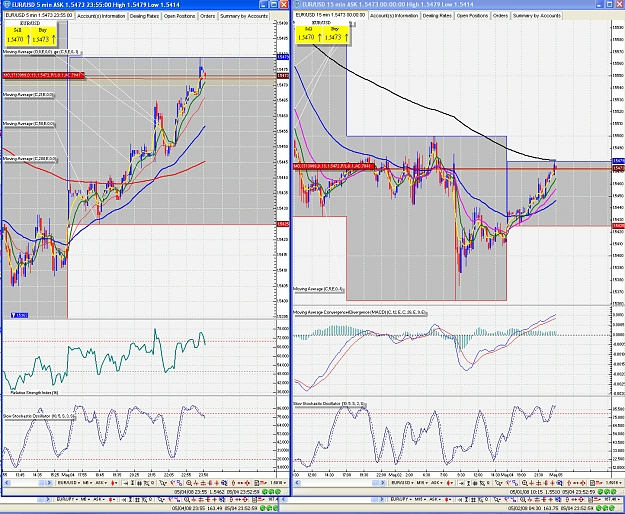The image size is (625, 514).
Task: Click I-beam cursor icon in 15 min toolbar
Action: pos(468,483)
